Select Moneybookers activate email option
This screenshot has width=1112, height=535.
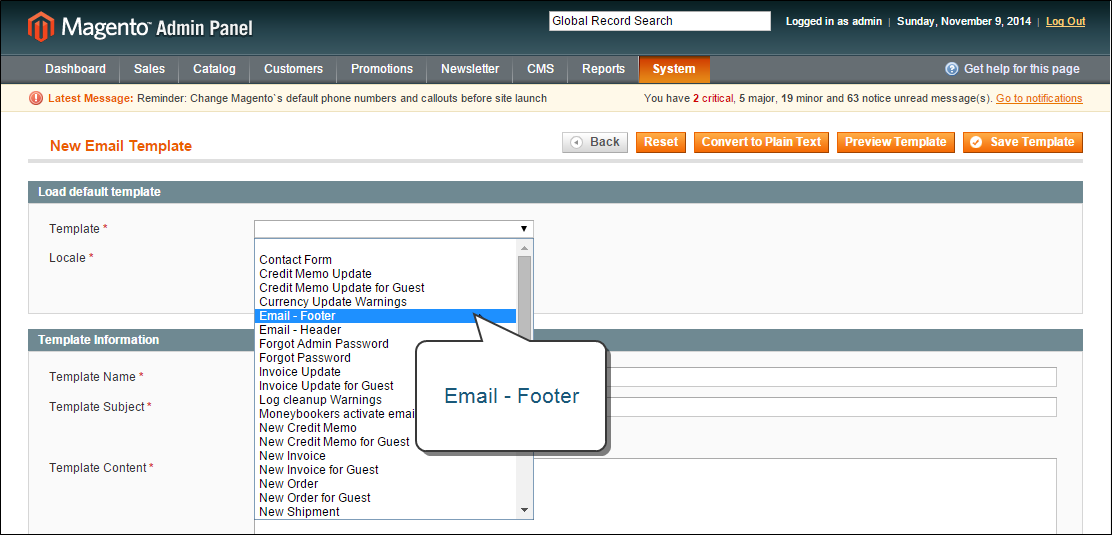click(337, 414)
